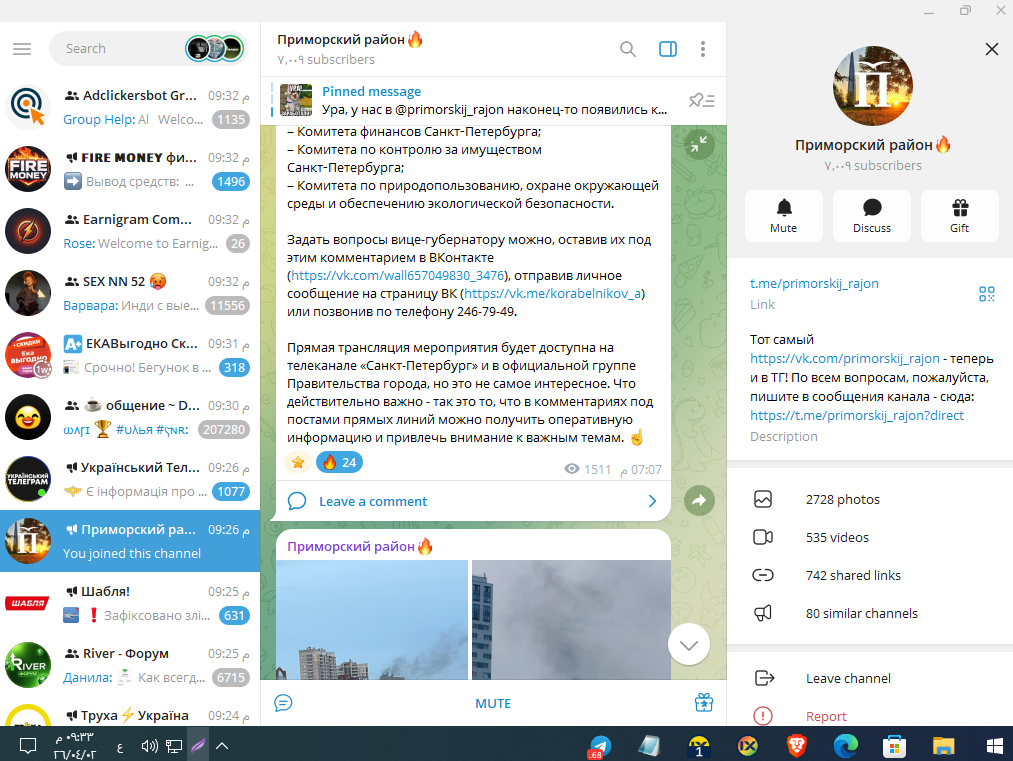Image resolution: width=1013 pixels, height=761 pixels.
Task: Open Шабля! channel chat
Action: [x=130, y=603]
